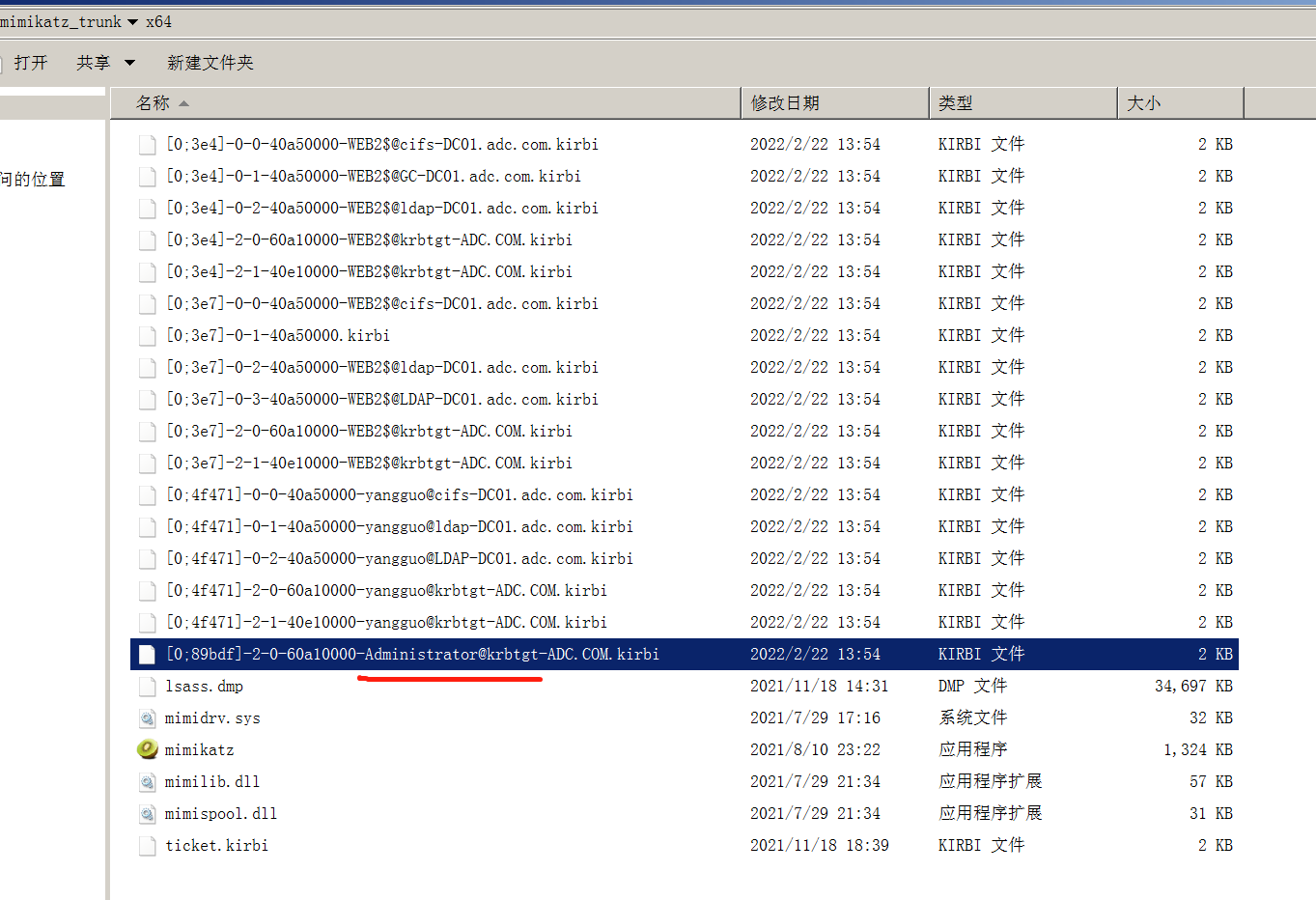Select the lsass.dmp file name

(x=204, y=686)
